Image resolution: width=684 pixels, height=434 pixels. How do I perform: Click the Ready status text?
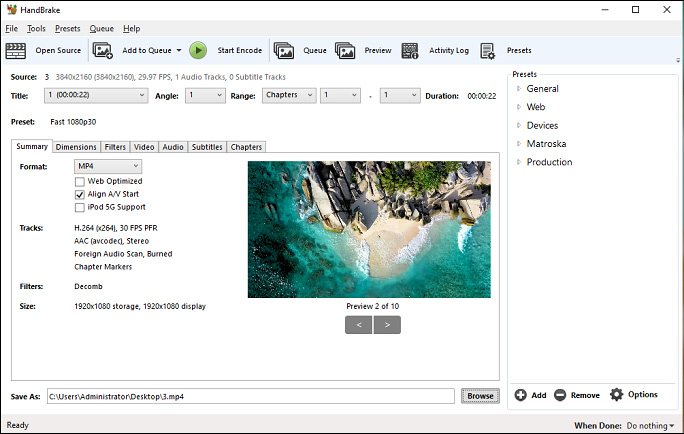(x=17, y=425)
